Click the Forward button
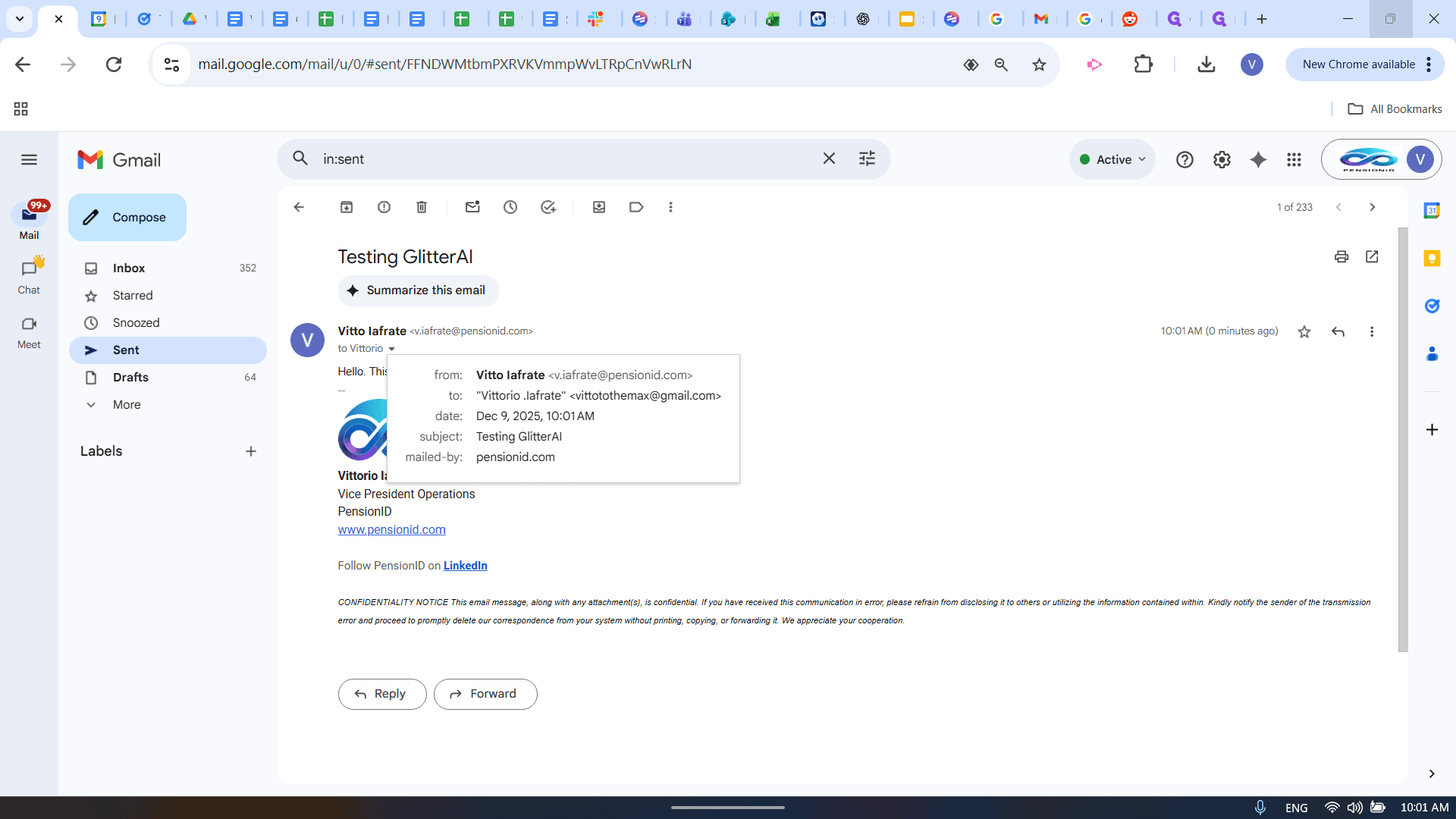Image resolution: width=1456 pixels, height=819 pixels. point(485,694)
